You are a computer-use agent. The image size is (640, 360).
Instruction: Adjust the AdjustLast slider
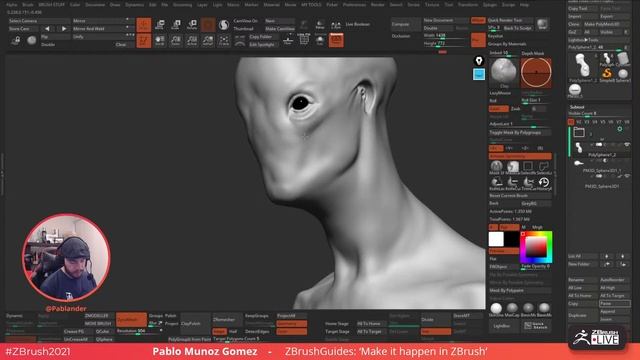(520, 124)
